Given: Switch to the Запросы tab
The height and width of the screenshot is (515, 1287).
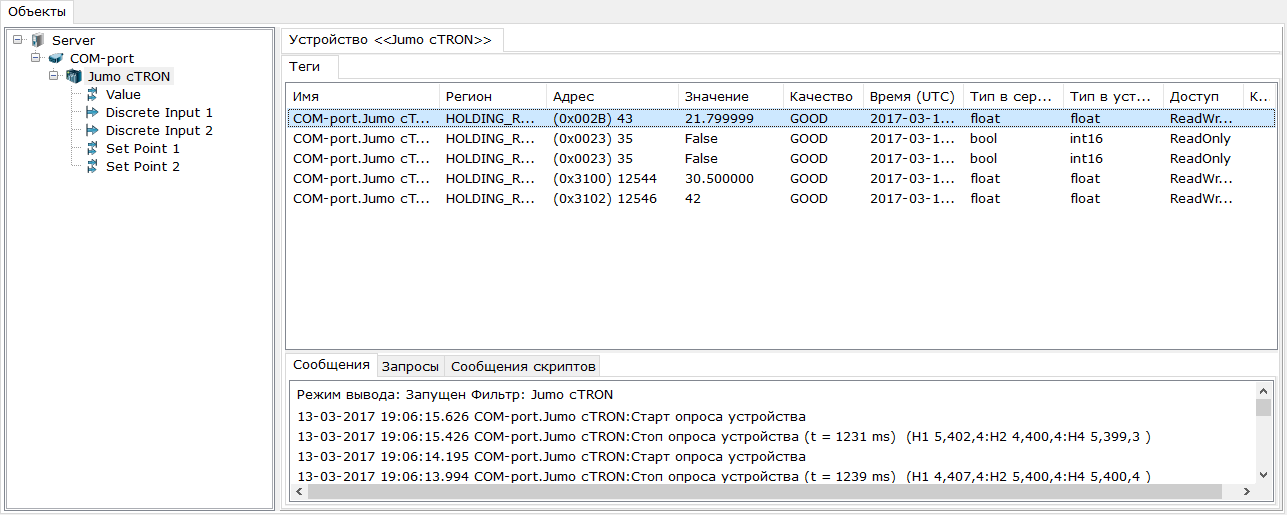Looking at the screenshot, I should coord(408,366).
